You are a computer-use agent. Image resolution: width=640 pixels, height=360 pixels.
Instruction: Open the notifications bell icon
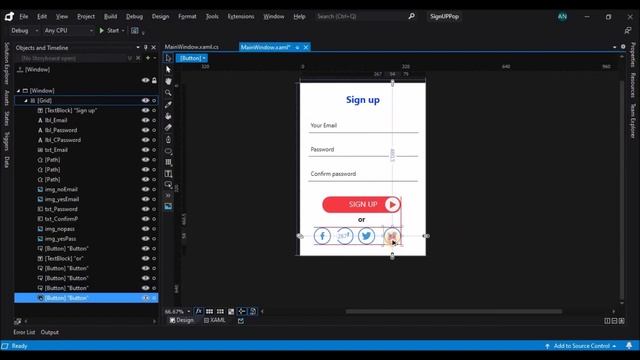coord(629,346)
